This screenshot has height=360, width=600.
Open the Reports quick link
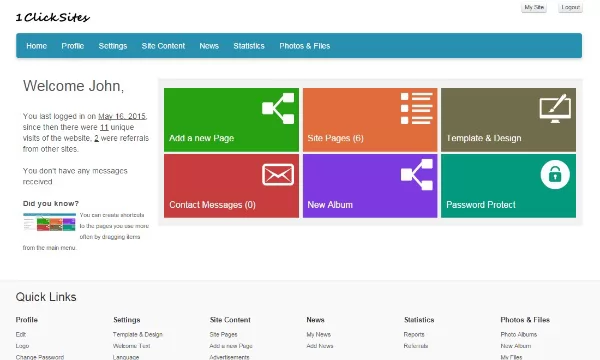click(x=414, y=334)
